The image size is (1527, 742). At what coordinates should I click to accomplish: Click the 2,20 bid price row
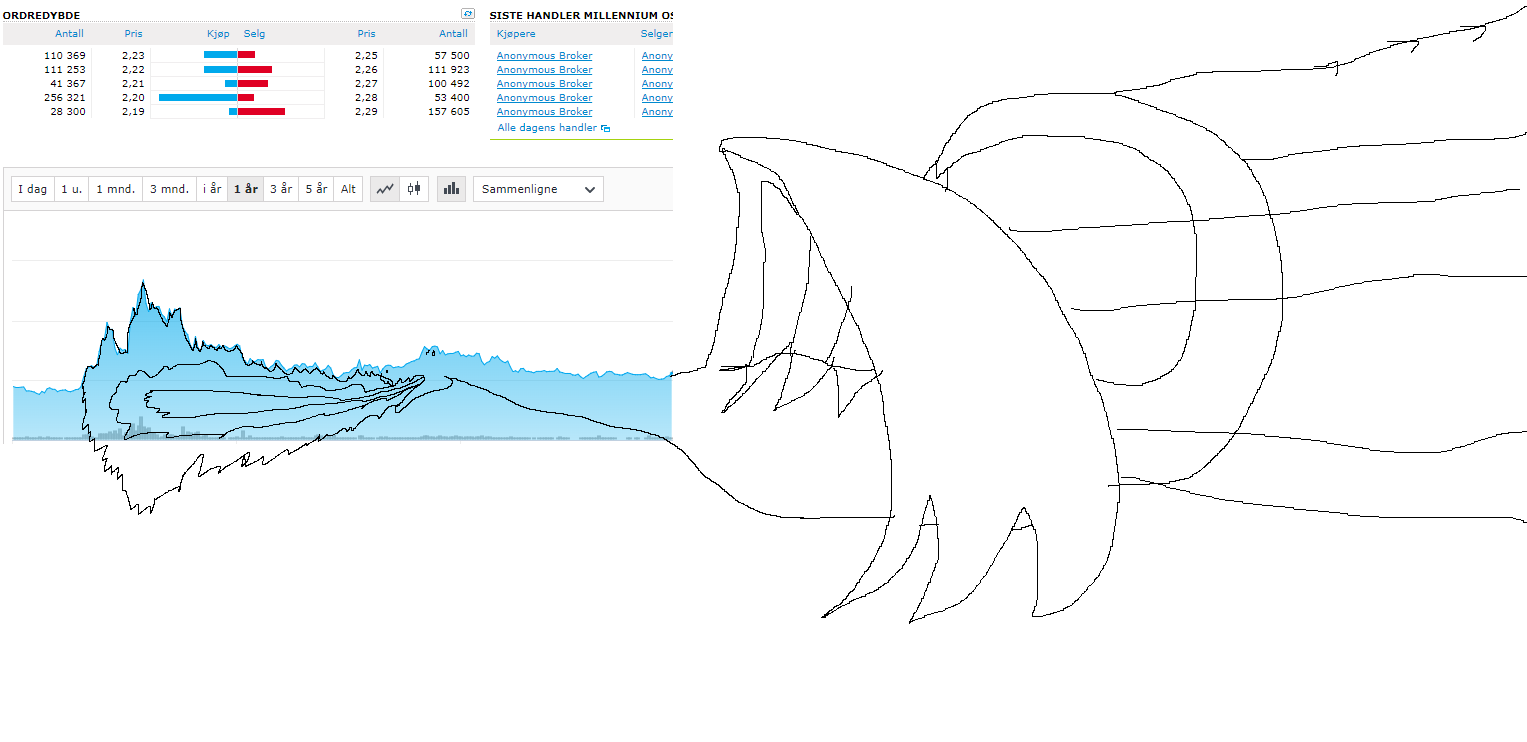pos(133,98)
